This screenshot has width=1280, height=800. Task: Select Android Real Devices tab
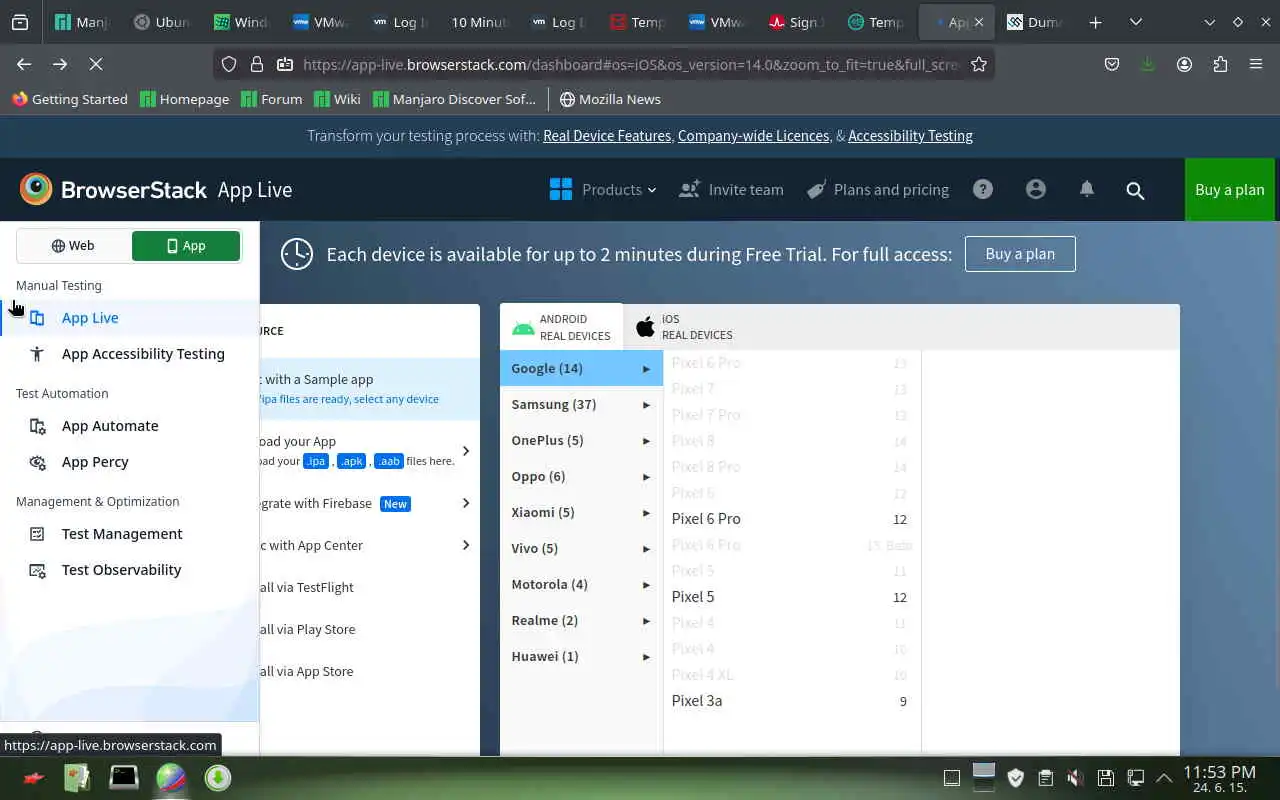pos(561,327)
